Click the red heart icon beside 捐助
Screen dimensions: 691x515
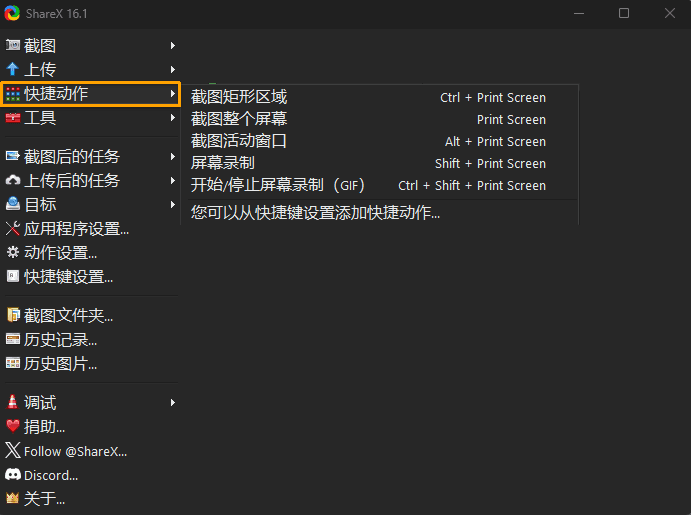13,426
